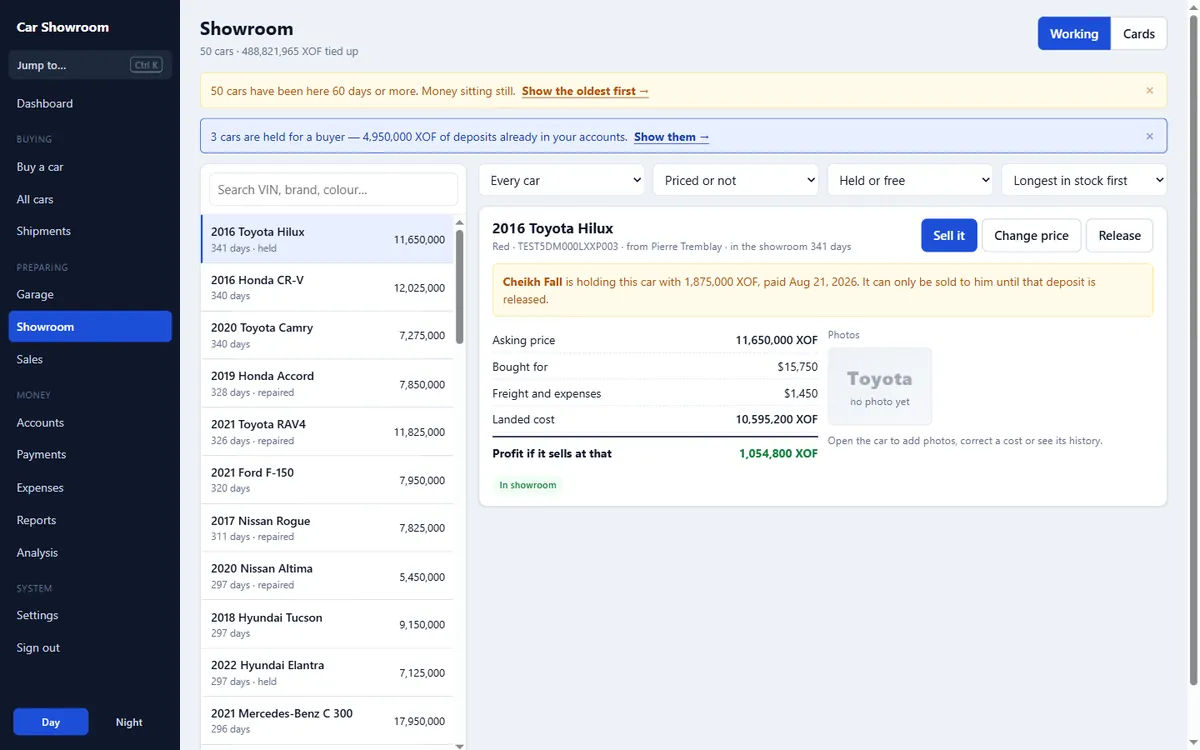This screenshot has height=750, width=1200.
Task: Open Settings
Action: [x=90, y=615]
